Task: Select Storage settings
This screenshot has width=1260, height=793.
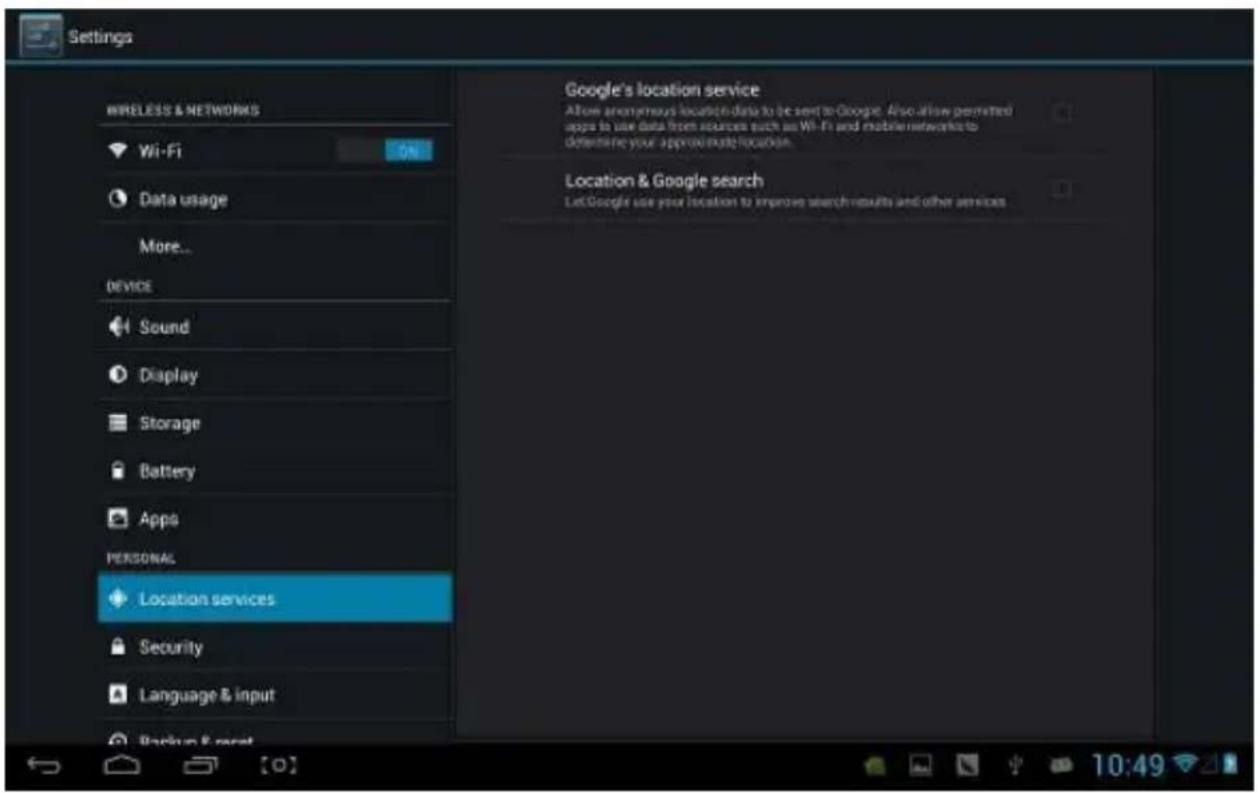Action: [x=275, y=423]
